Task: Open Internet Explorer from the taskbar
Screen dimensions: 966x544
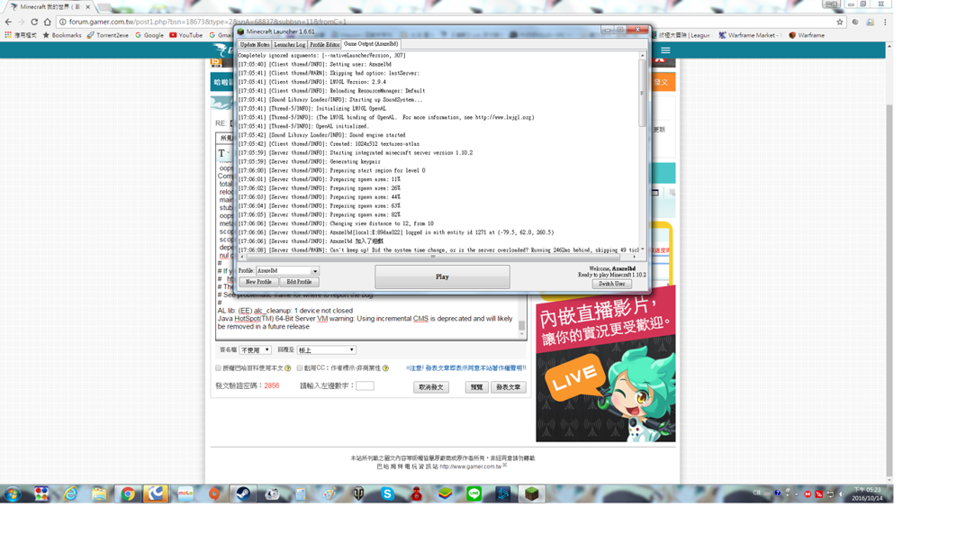Action: tap(71, 494)
